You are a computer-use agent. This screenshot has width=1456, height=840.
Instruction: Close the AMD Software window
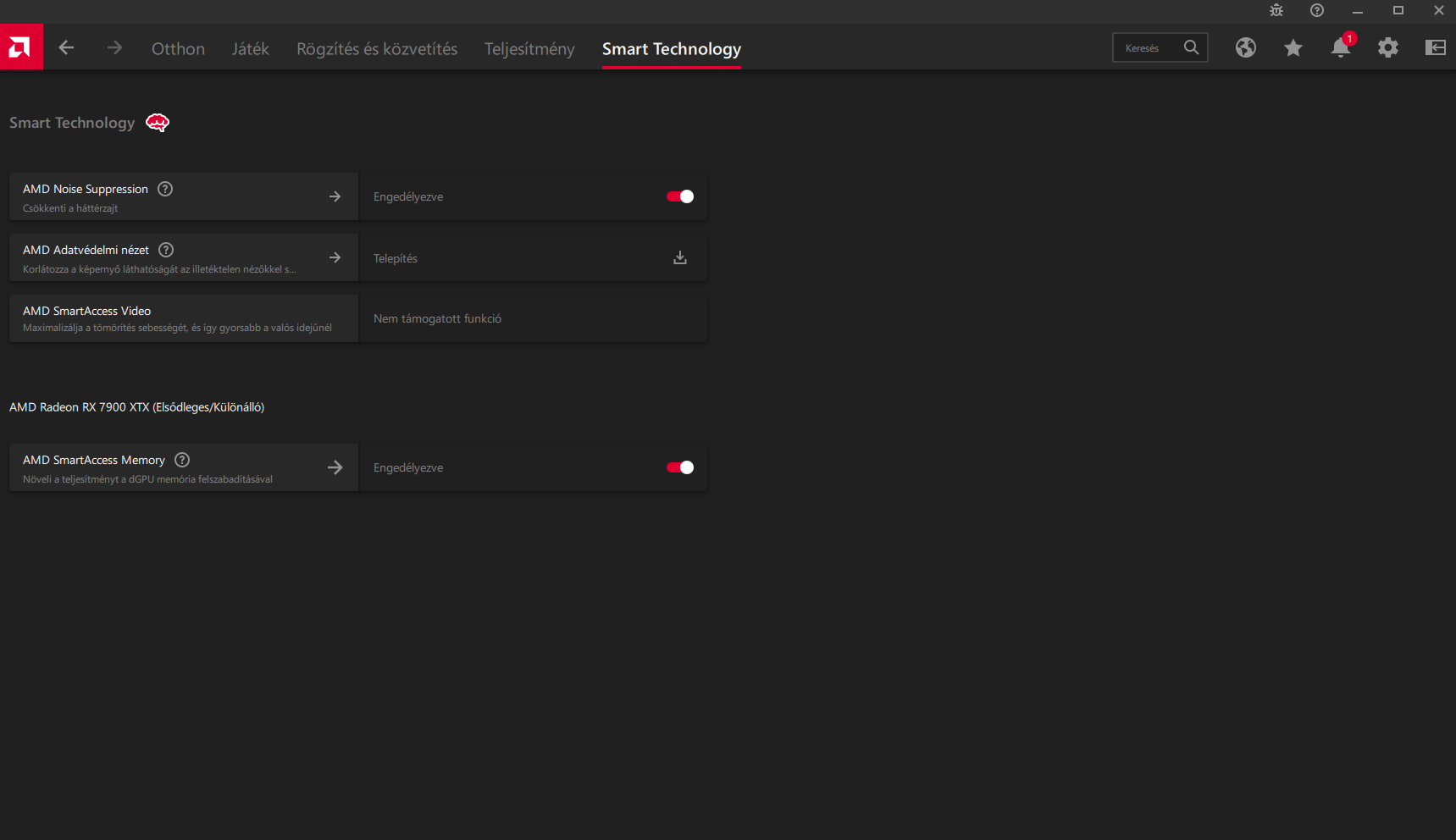(x=1438, y=11)
